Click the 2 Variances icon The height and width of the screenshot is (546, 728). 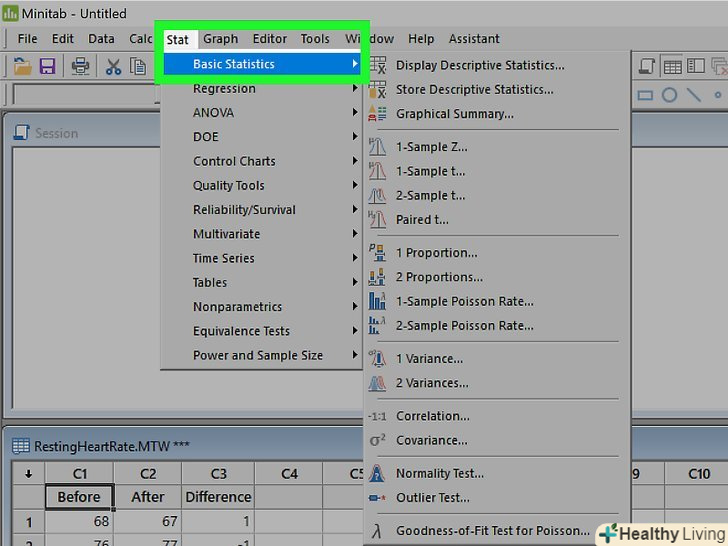tap(377, 383)
